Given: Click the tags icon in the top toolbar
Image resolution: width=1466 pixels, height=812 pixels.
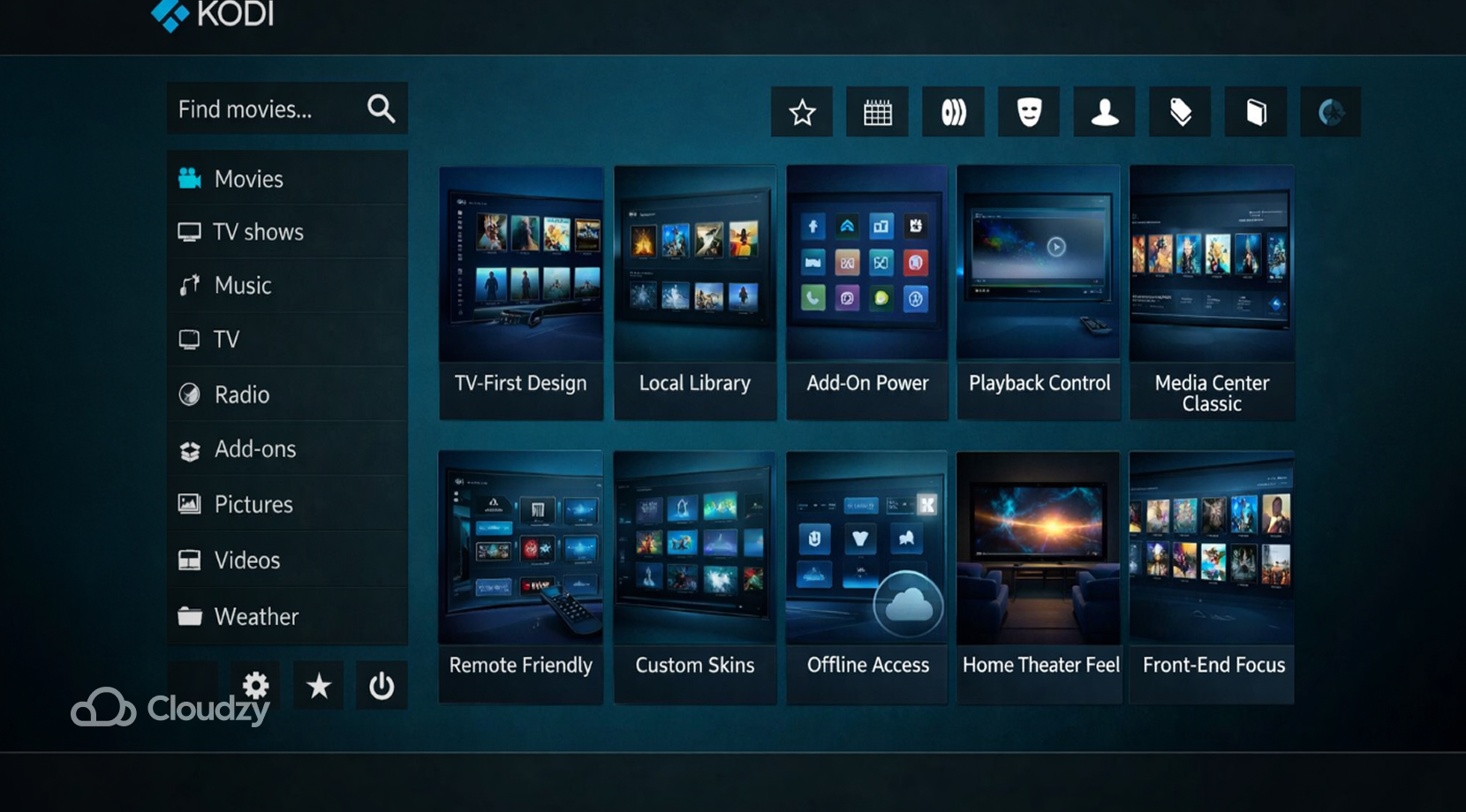Looking at the screenshot, I should 1179,112.
